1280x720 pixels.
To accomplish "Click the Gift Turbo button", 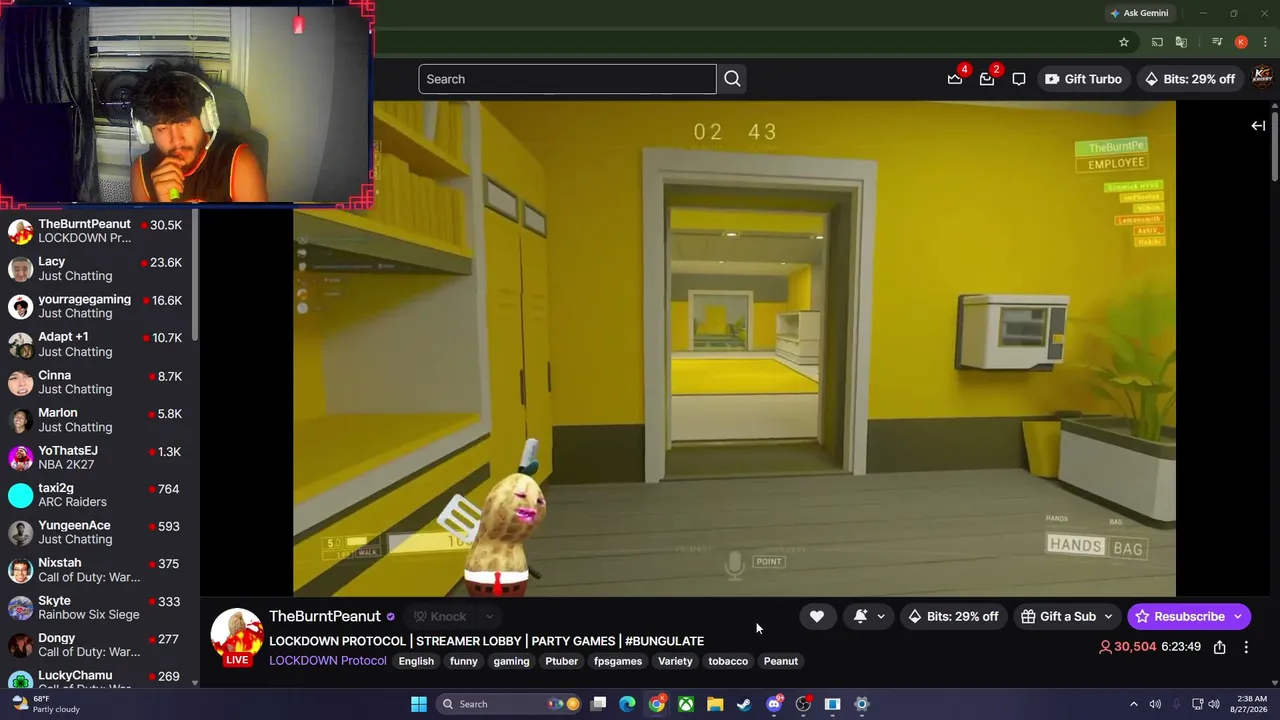I will [1083, 79].
